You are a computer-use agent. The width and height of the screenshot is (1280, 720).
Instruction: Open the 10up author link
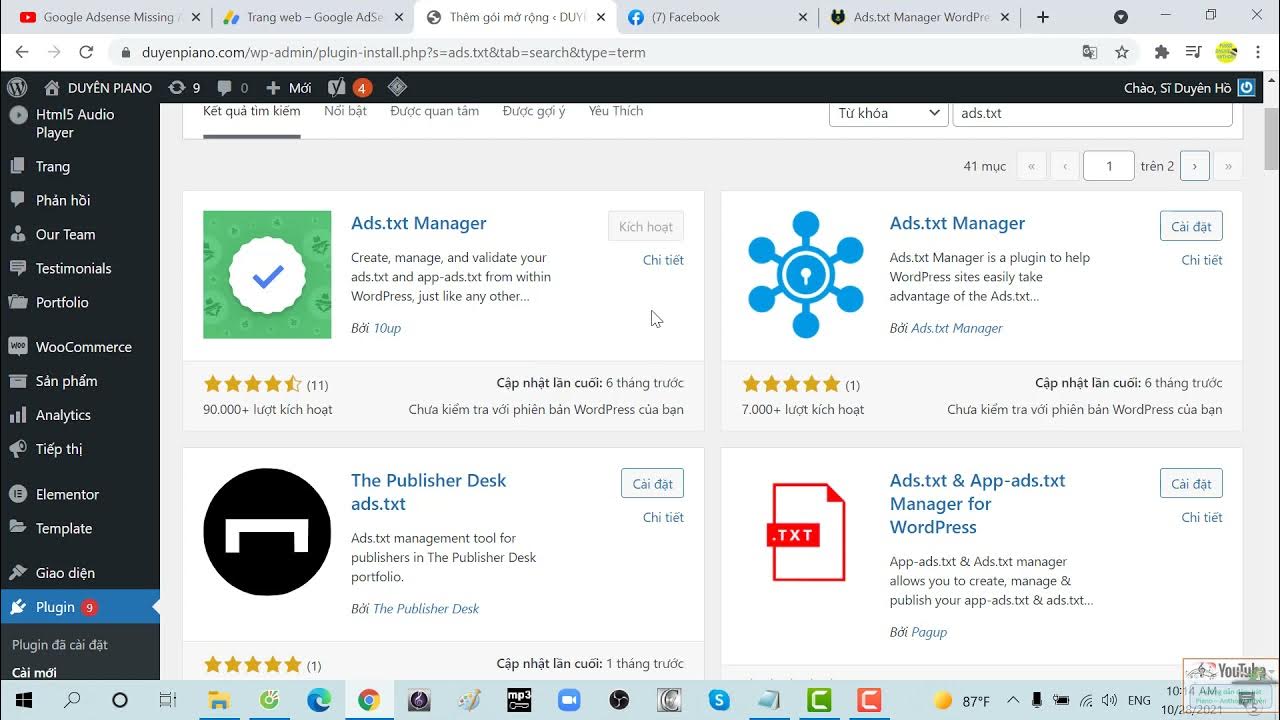coord(387,328)
